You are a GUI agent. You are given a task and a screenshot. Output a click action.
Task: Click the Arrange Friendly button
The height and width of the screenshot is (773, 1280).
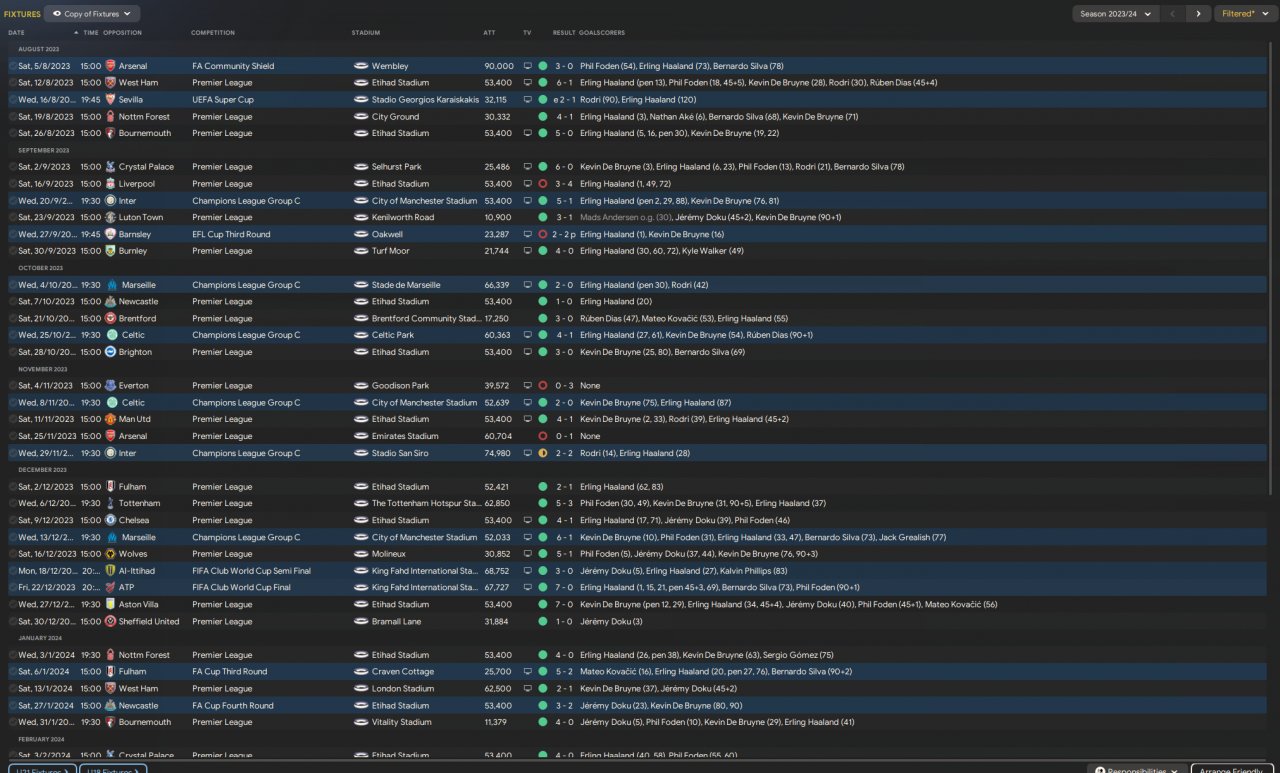pyautogui.click(x=1232, y=770)
